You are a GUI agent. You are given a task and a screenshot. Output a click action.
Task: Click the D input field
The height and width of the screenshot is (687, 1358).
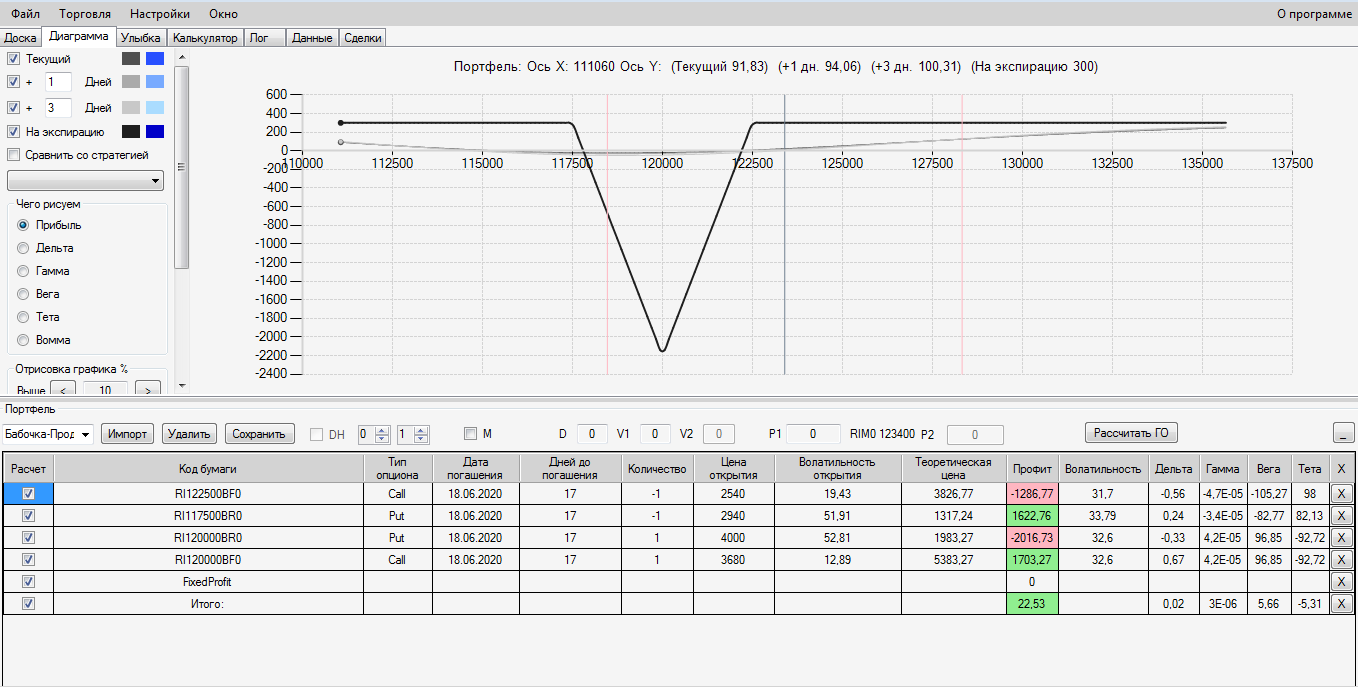click(592, 434)
